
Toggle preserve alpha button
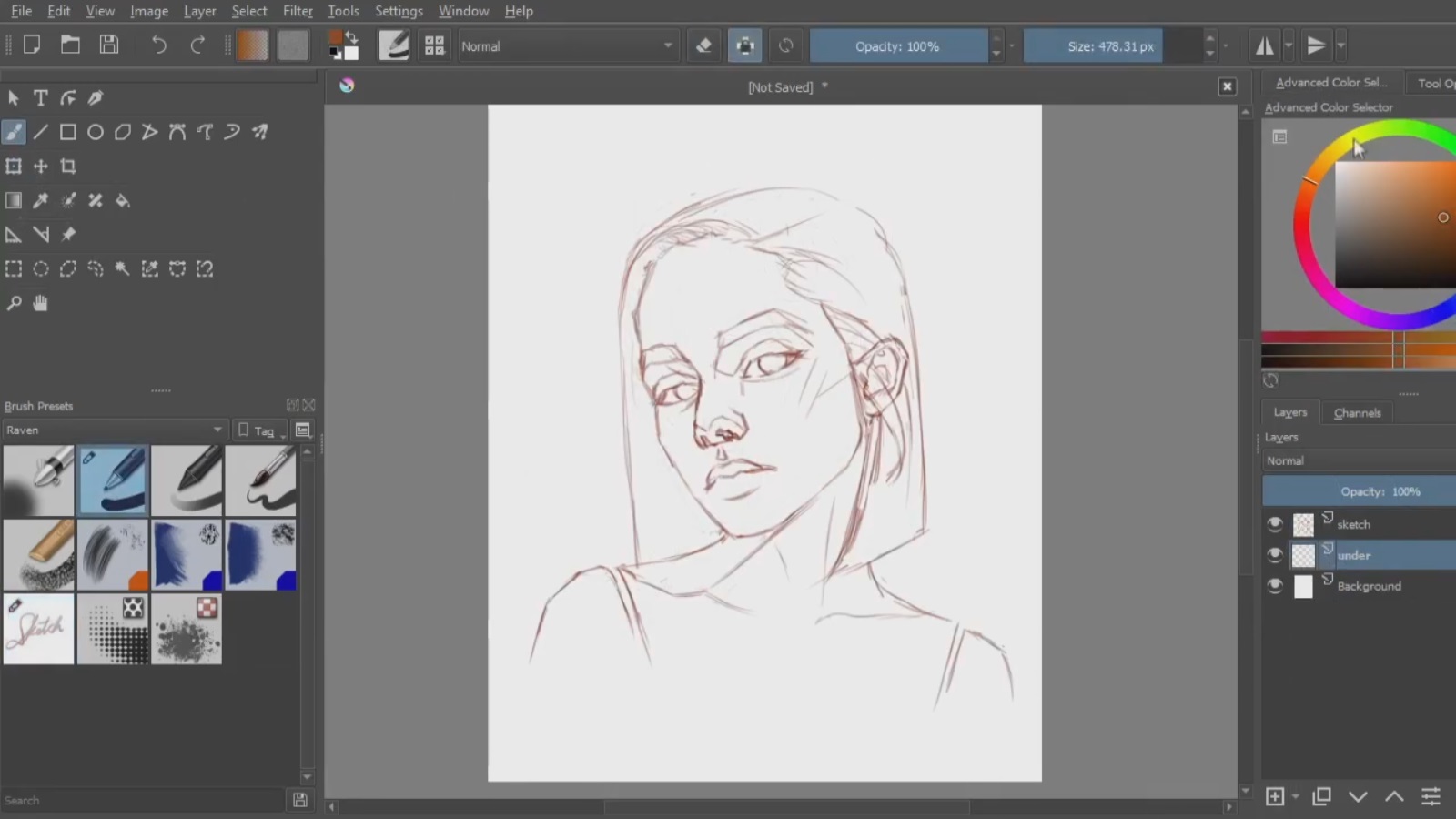coord(744,45)
